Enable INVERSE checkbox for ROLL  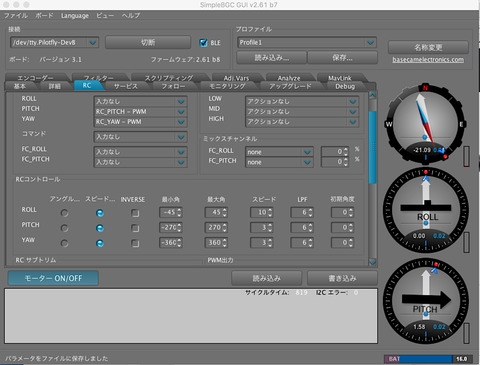pos(135,213)
